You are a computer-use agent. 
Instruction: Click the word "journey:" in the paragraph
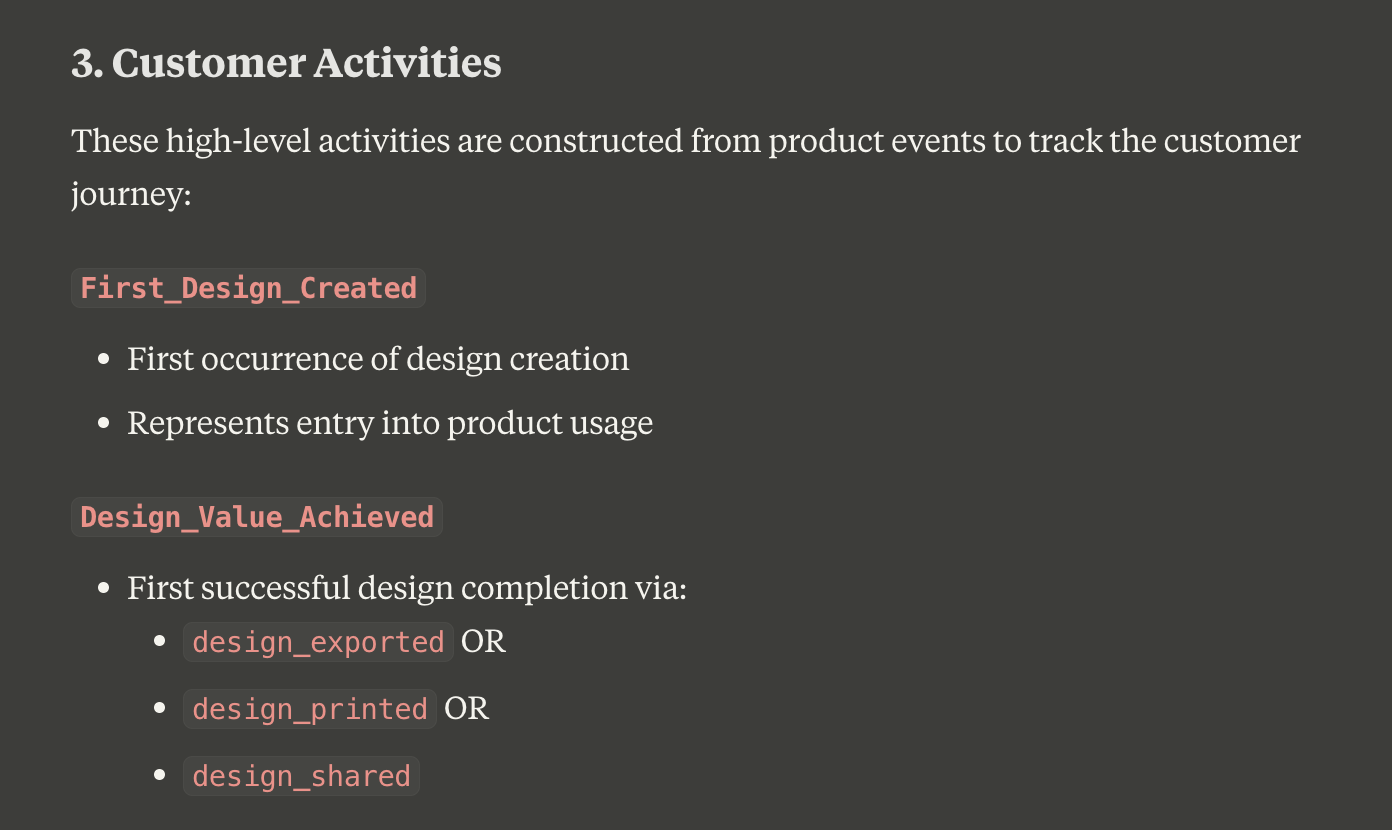pyautogui.click(x=131, y=192)
